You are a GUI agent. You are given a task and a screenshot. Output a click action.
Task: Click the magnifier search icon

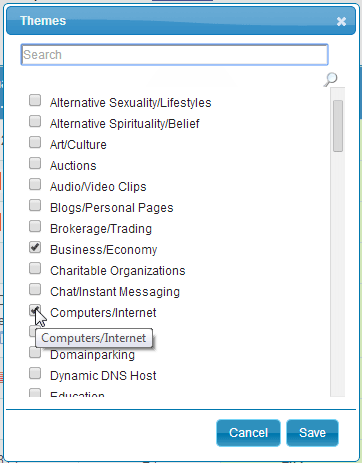pyautogui.click(x=331, y=79)
